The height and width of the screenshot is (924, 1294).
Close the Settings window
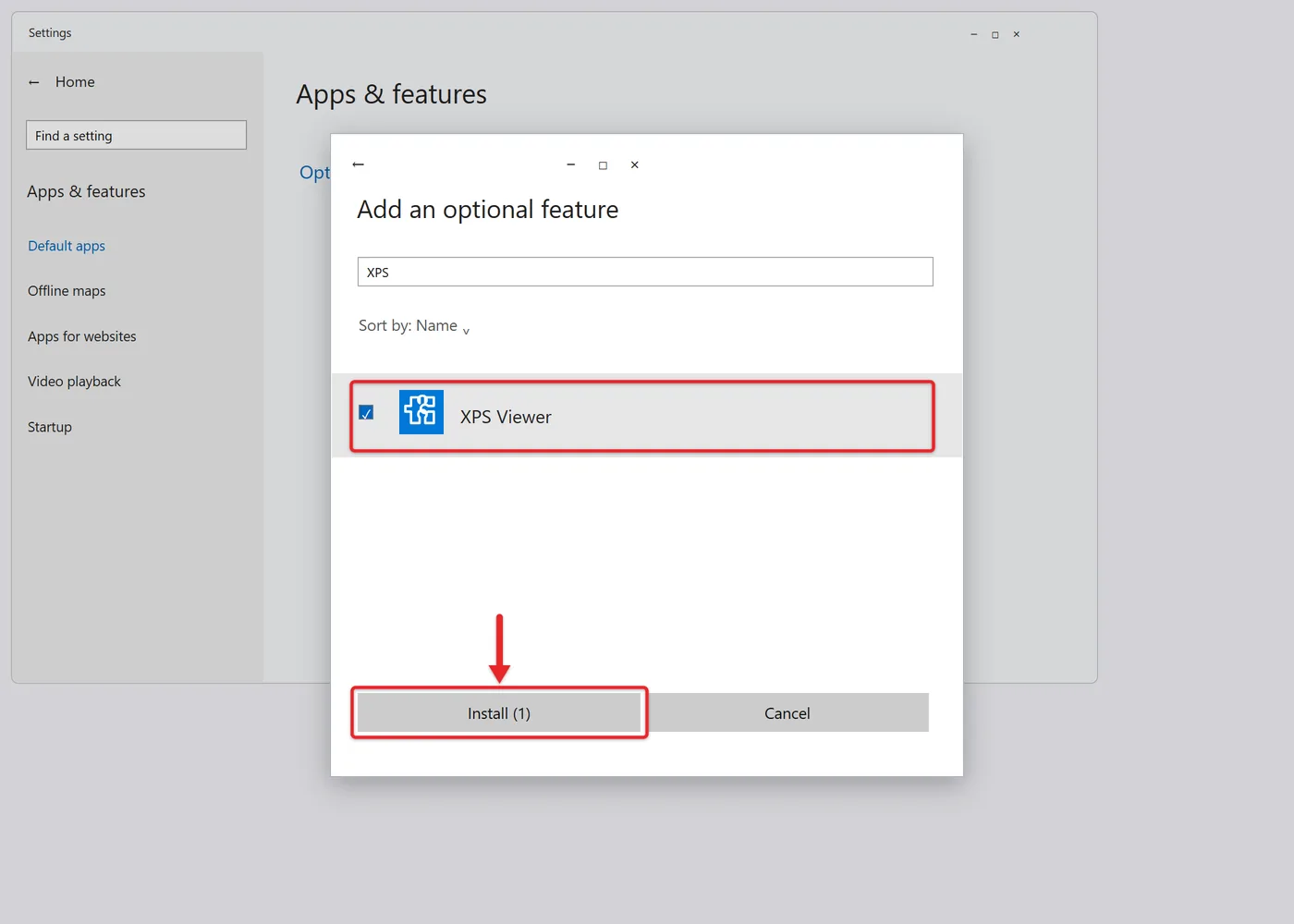(1017, 34)
